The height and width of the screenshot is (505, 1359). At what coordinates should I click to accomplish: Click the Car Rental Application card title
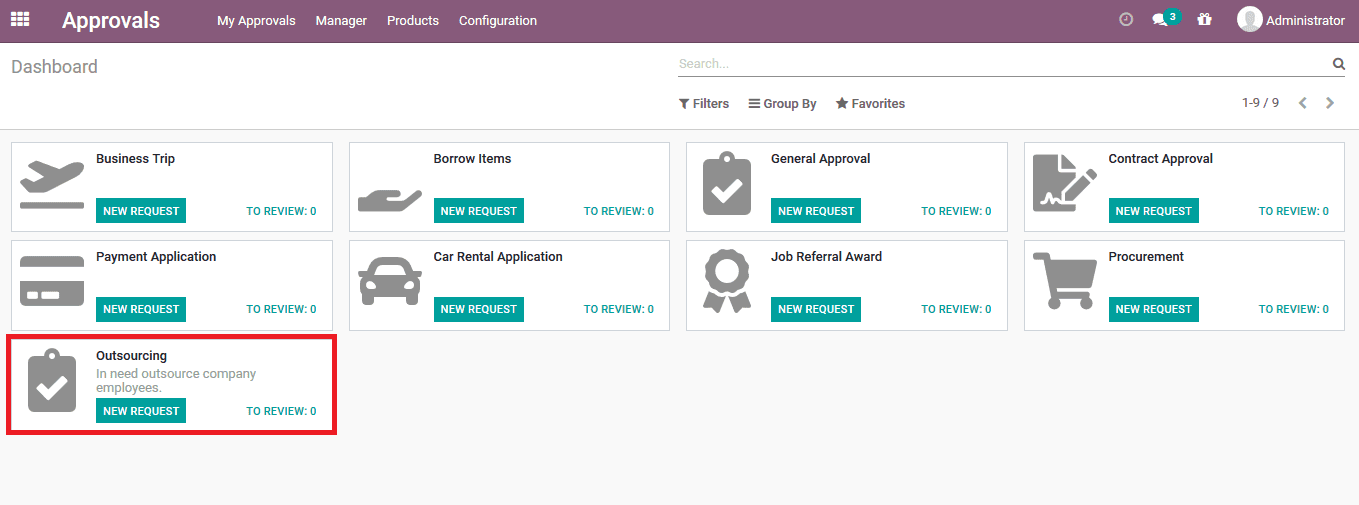[x=498, y=257]
